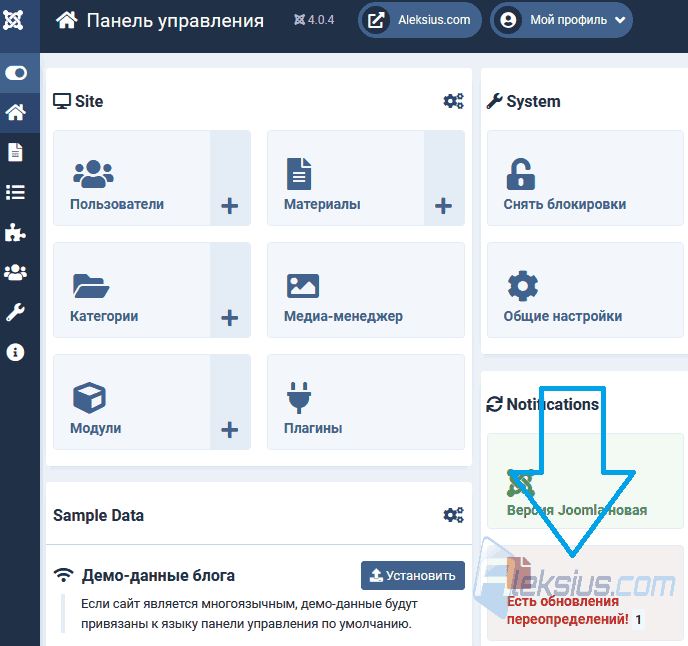Click the Установить button for blog data

(413, 575)
